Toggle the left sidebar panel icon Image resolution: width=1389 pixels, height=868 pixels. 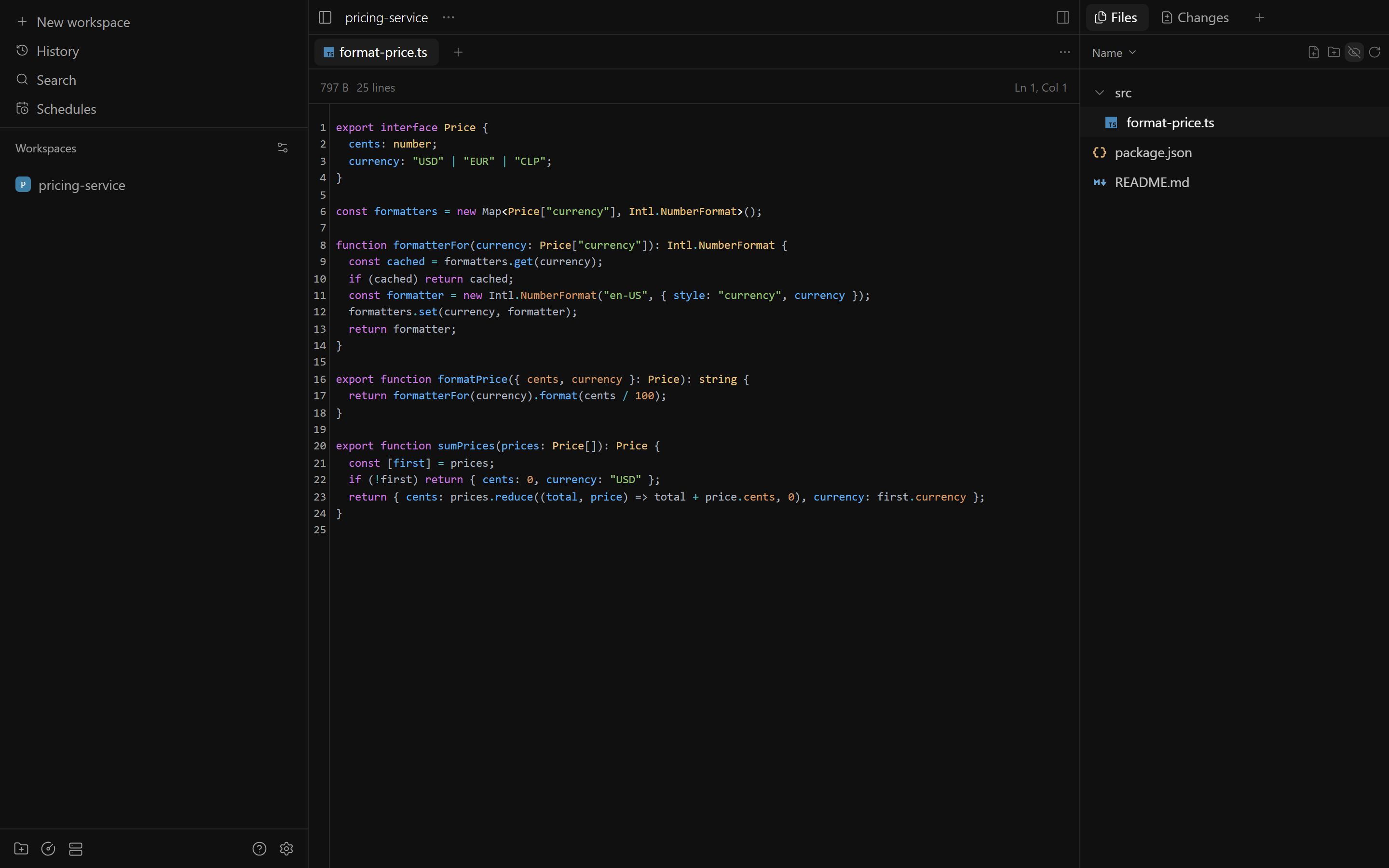(325, 17)
